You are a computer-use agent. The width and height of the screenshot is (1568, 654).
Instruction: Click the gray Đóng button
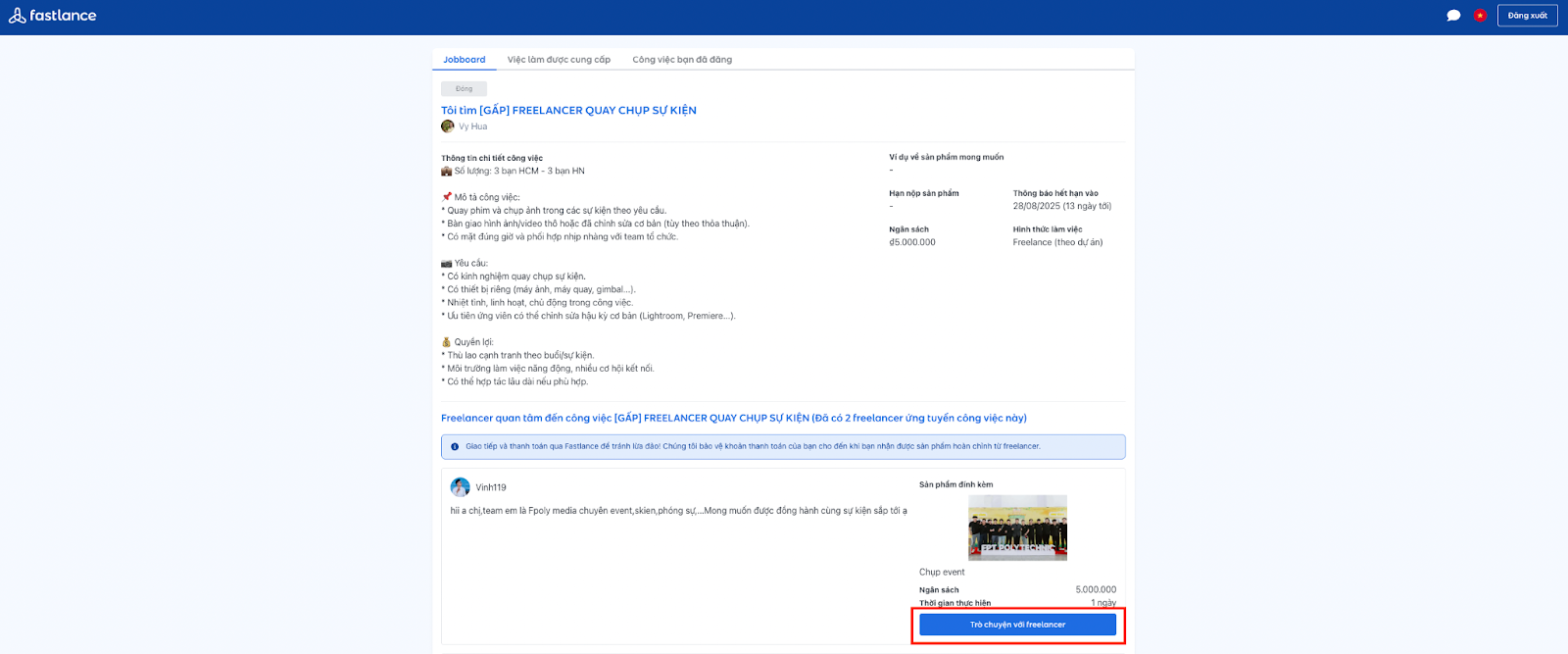pos(464,89)
